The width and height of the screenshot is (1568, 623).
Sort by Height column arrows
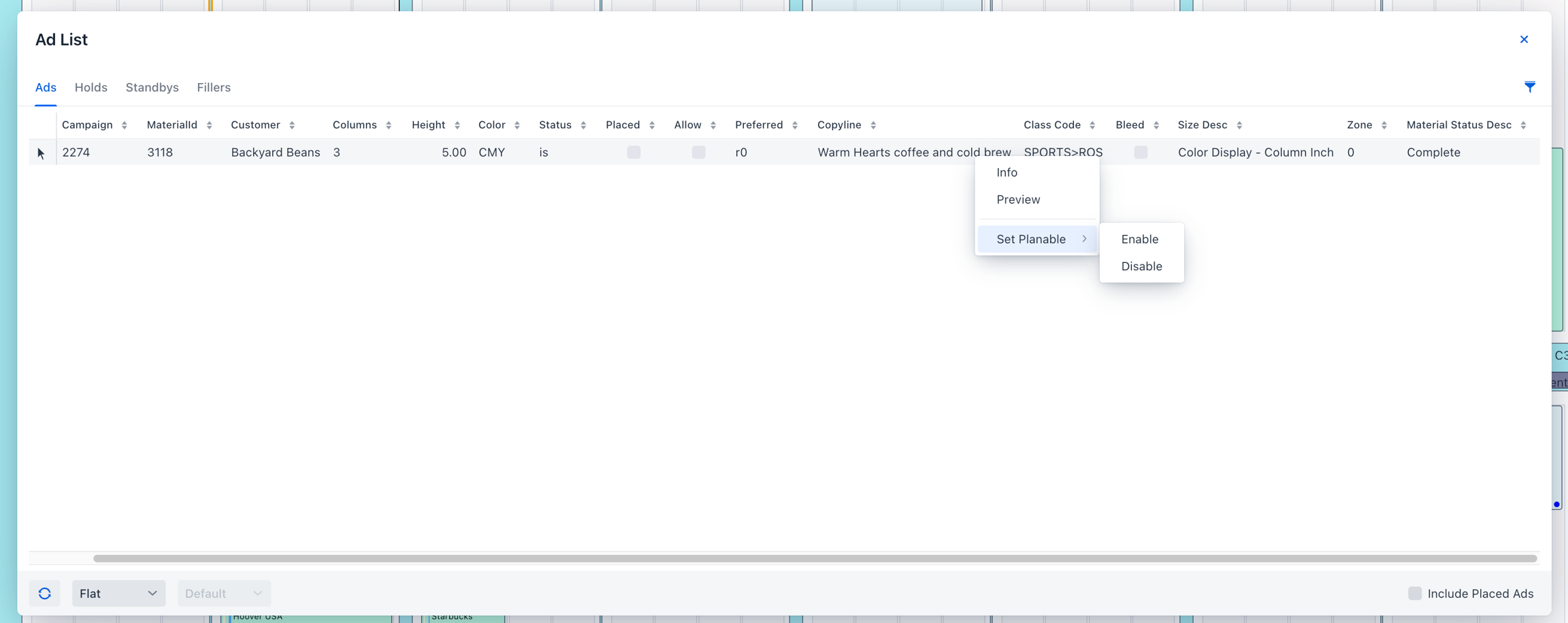[457, 125]
